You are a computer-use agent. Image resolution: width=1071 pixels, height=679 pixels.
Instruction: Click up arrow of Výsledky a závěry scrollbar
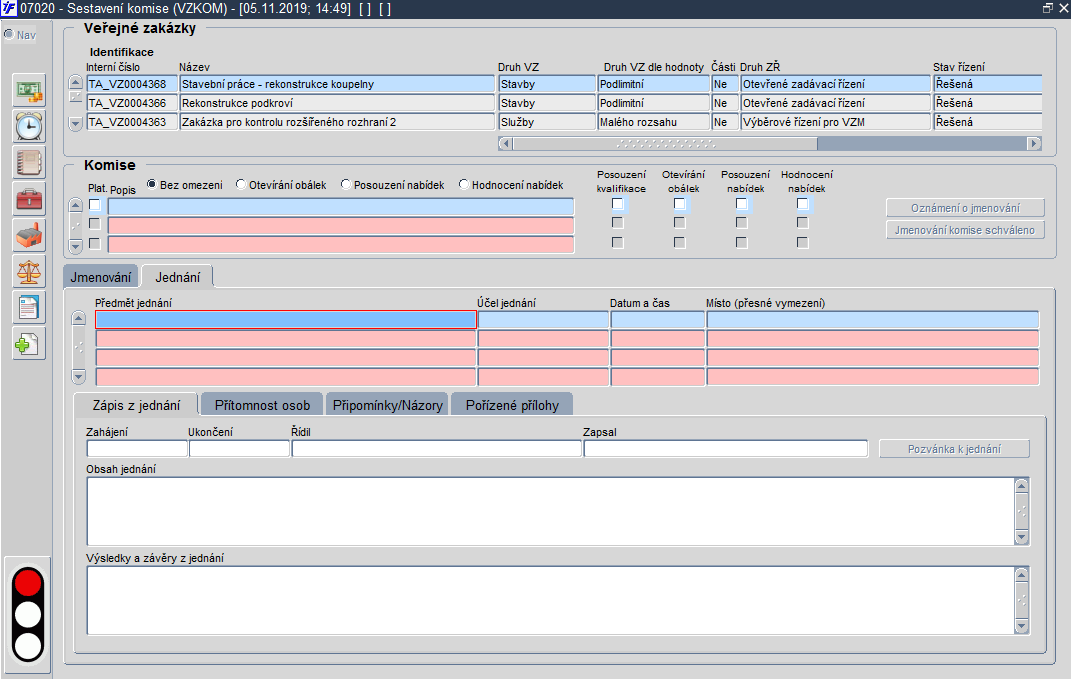[x=1022, y=574]
